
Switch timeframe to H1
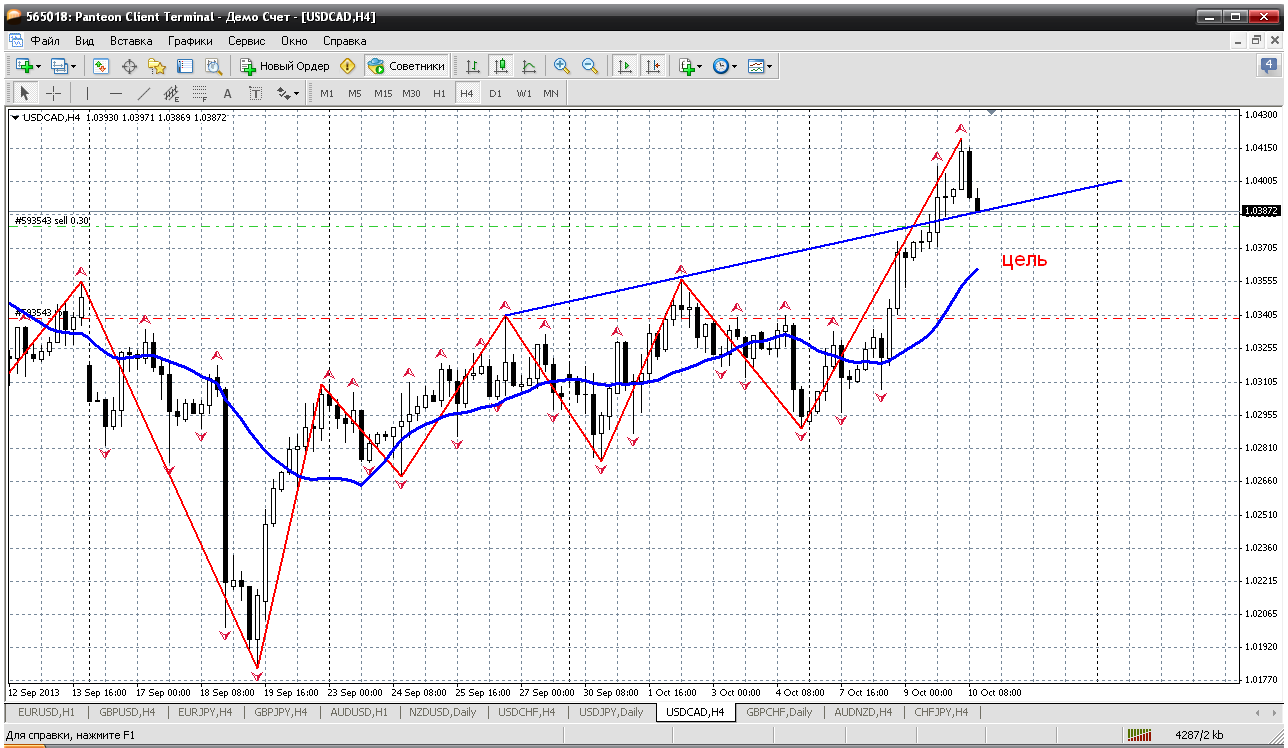point(440,93)
